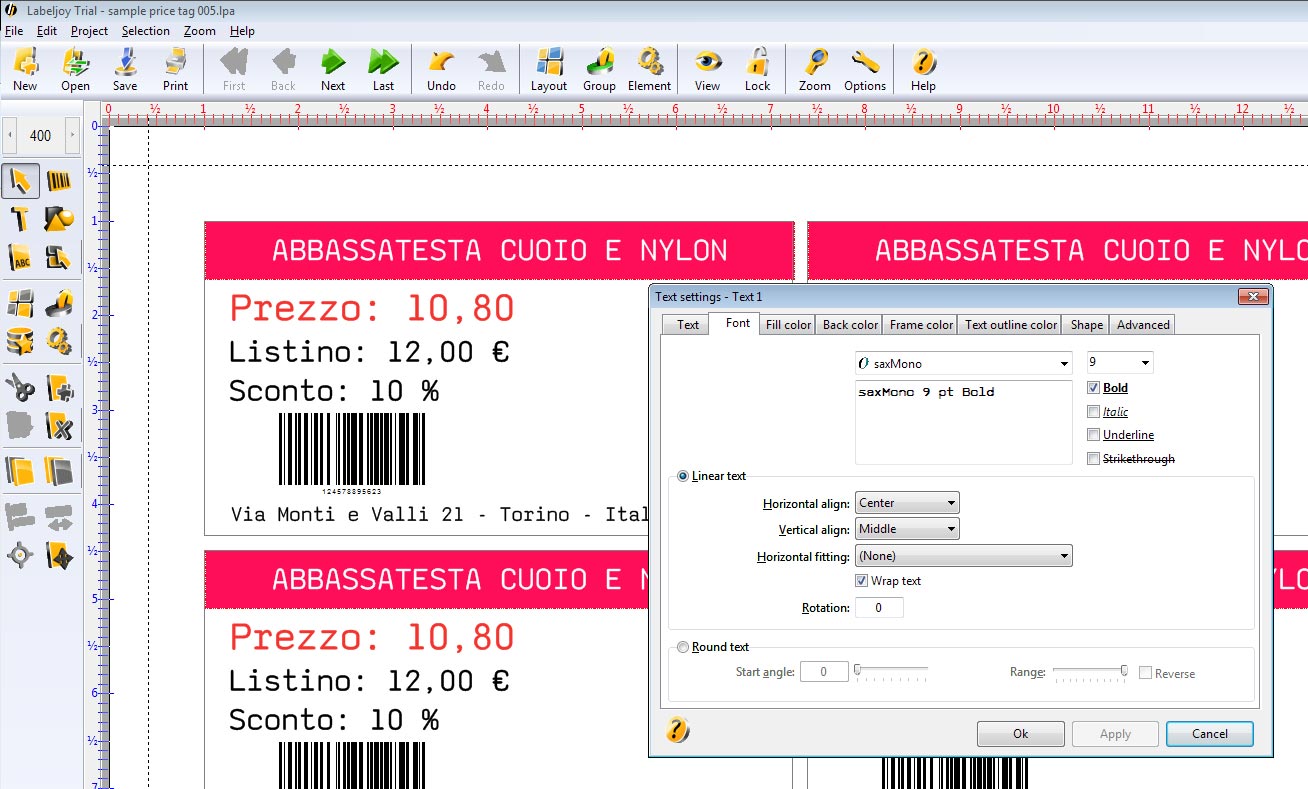This screenshot has width=1308, height=789.
Task: Click Via Monti e Valli address text
Action: [439, 515]
